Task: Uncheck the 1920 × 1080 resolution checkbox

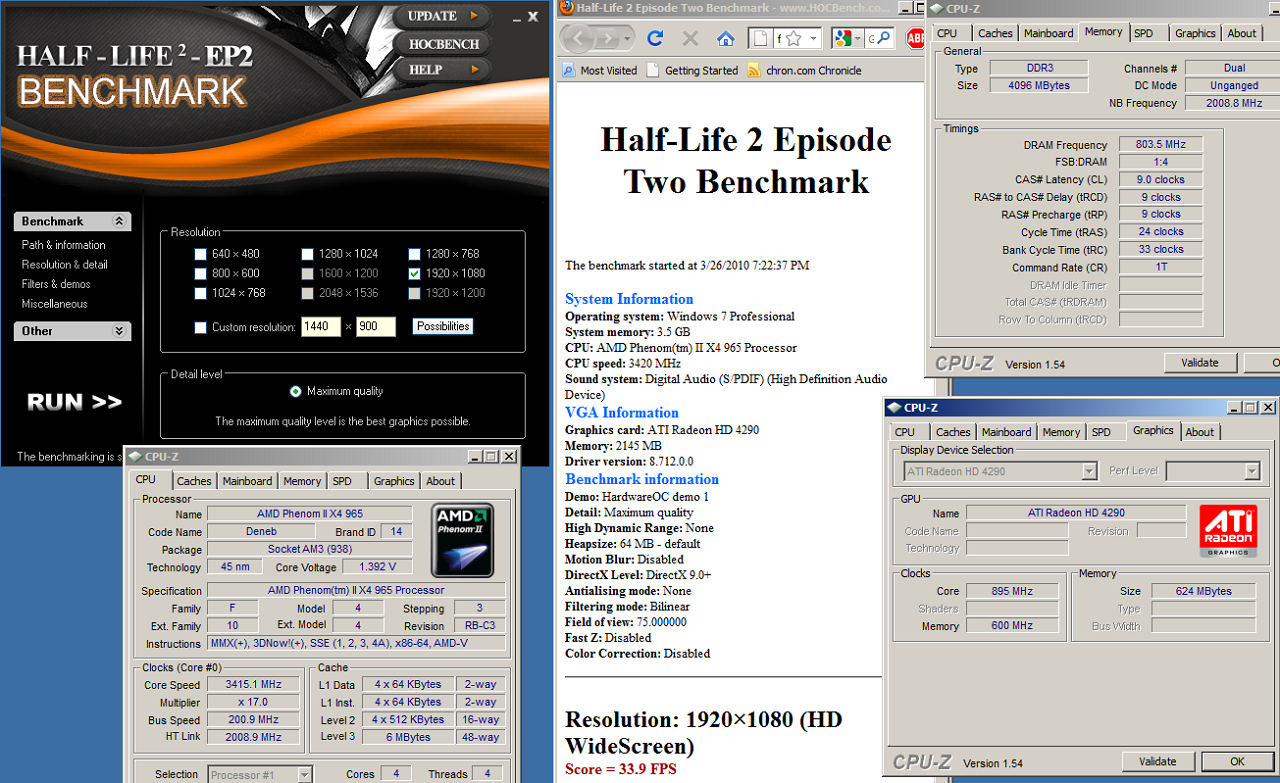Action: [414, 273]
